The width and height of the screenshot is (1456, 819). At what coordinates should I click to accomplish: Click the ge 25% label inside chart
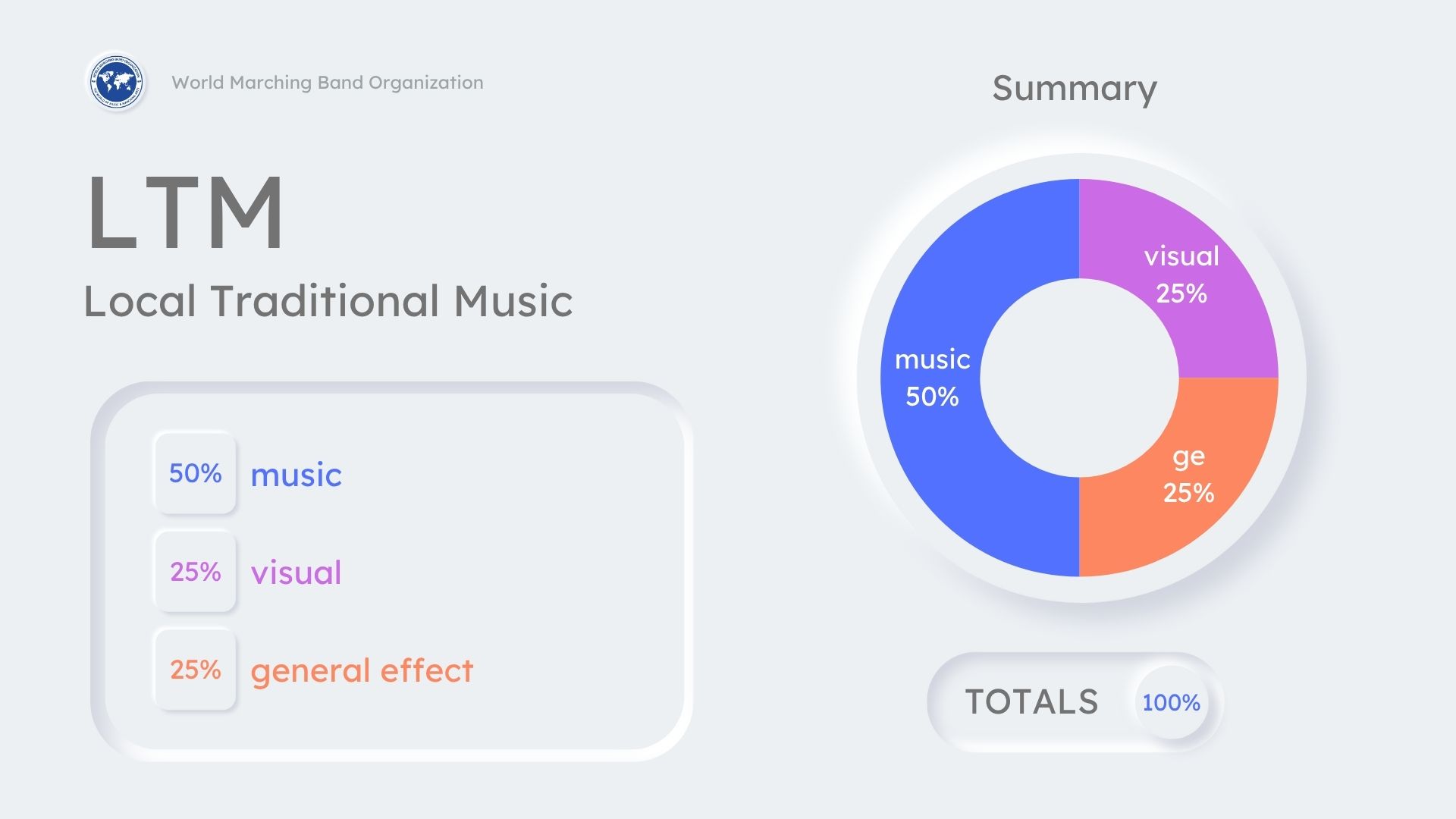pyautogui.click(x=1188, y=475)
